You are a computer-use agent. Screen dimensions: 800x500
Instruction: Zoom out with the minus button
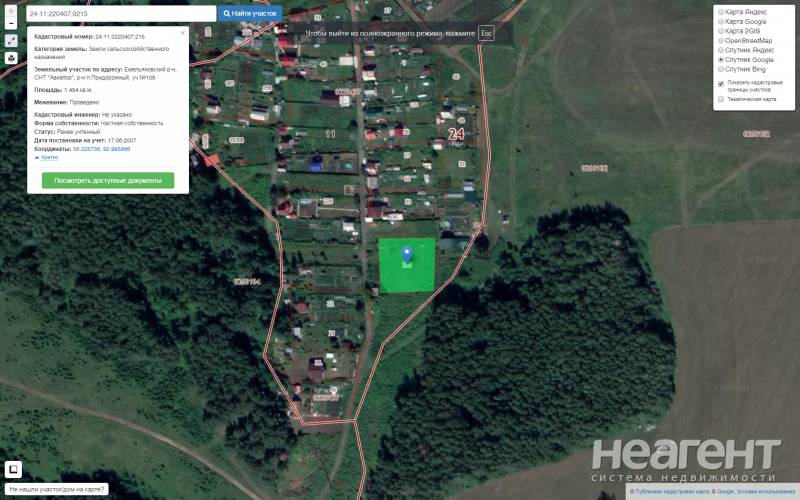point(11,23)
